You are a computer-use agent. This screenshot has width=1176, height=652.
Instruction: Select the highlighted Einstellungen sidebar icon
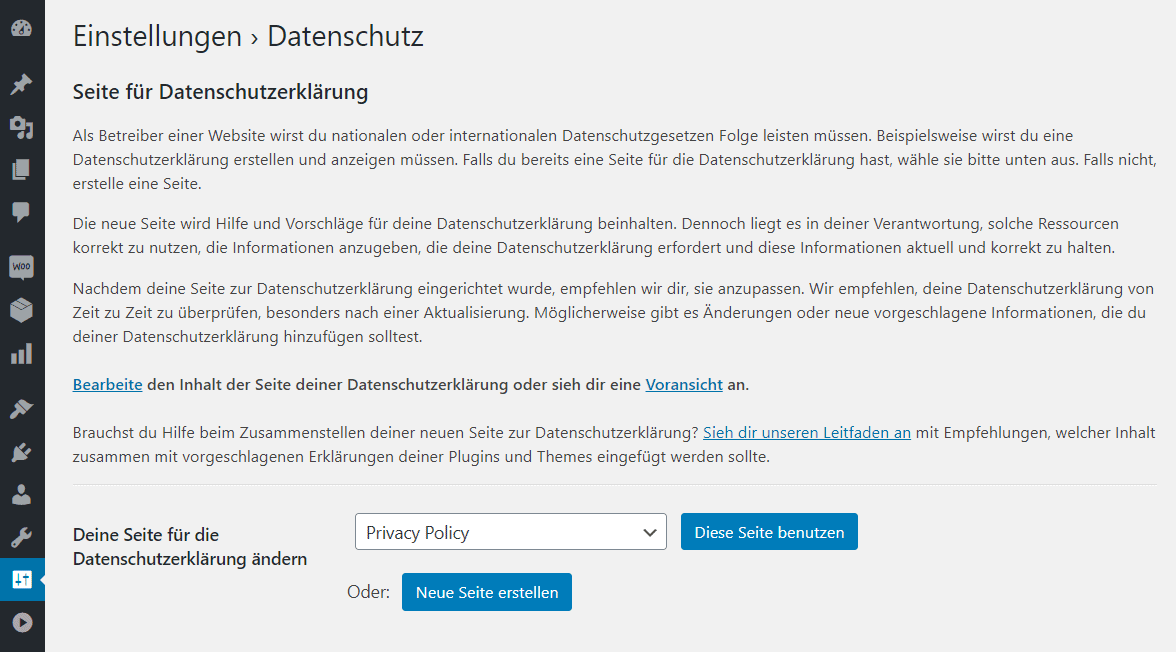[20, 579]
